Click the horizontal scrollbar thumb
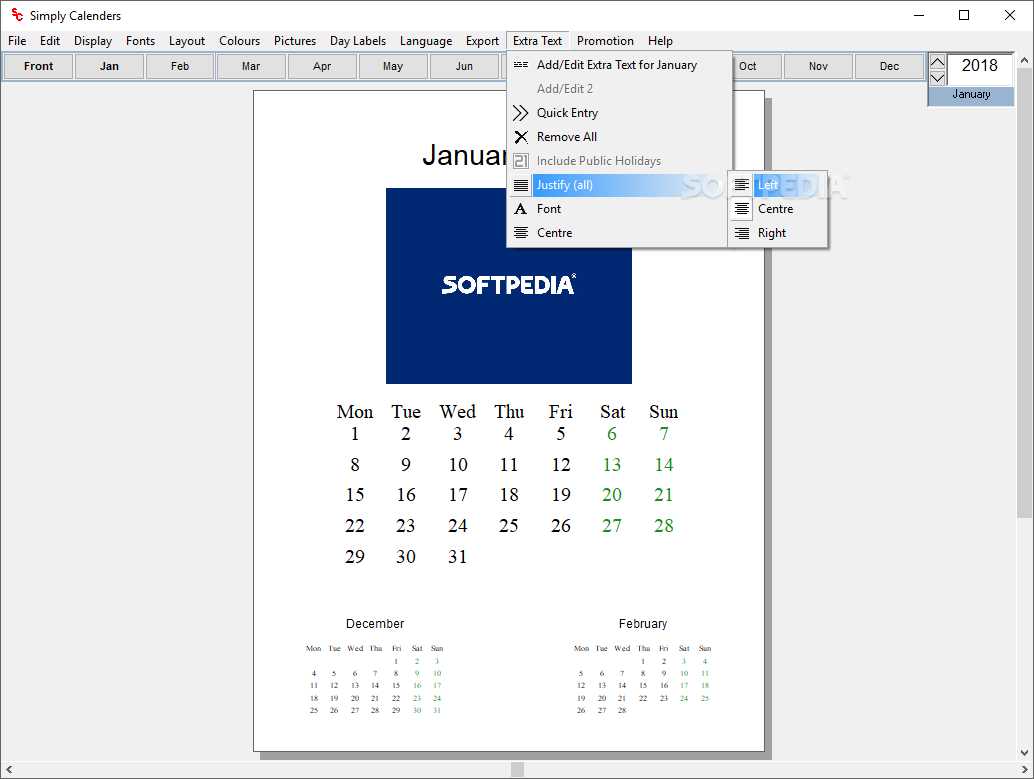Viewport: 1034px width, 779px height. coord(518,769)
